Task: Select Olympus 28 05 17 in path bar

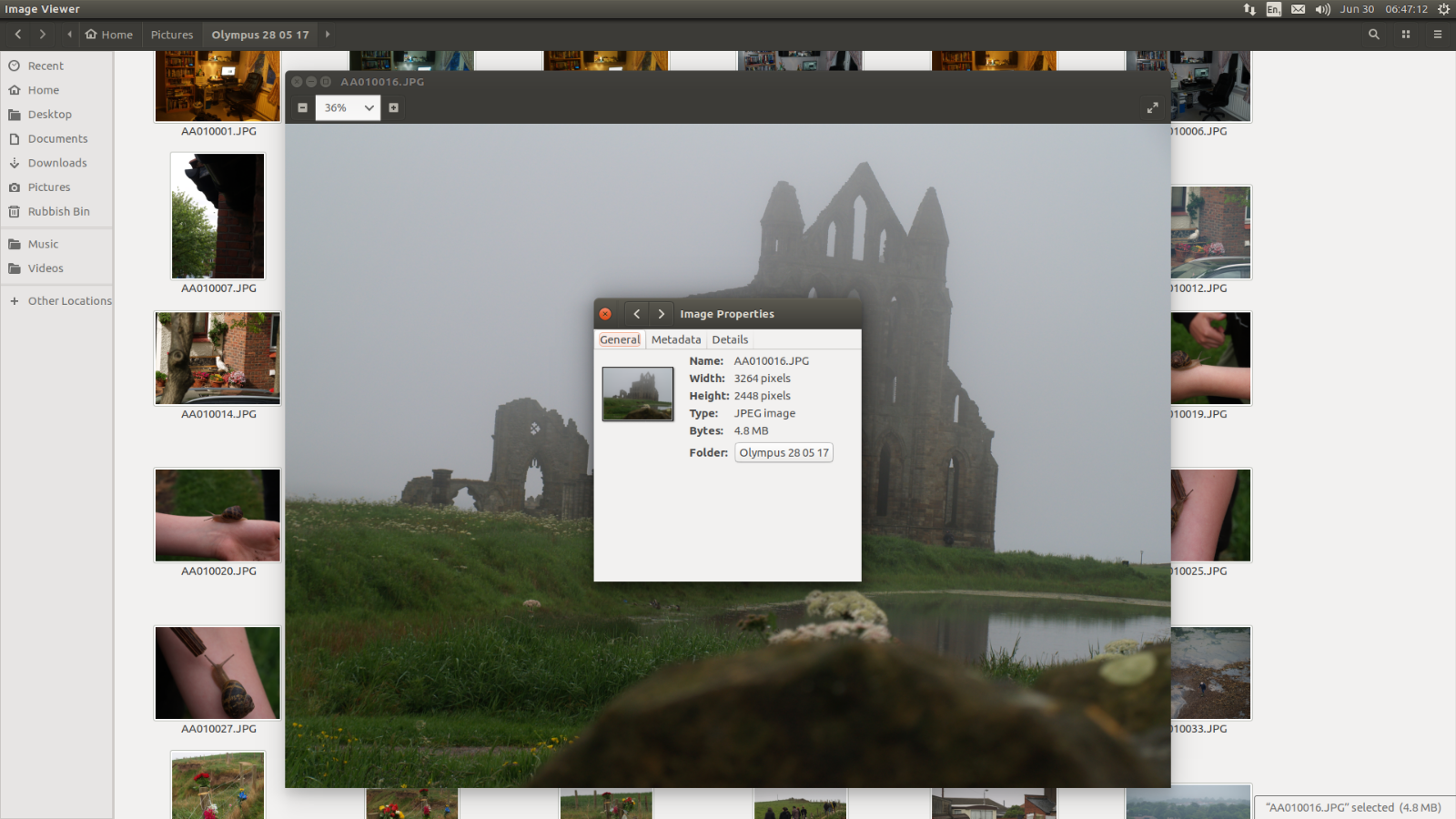Action: tap(260, 35)
